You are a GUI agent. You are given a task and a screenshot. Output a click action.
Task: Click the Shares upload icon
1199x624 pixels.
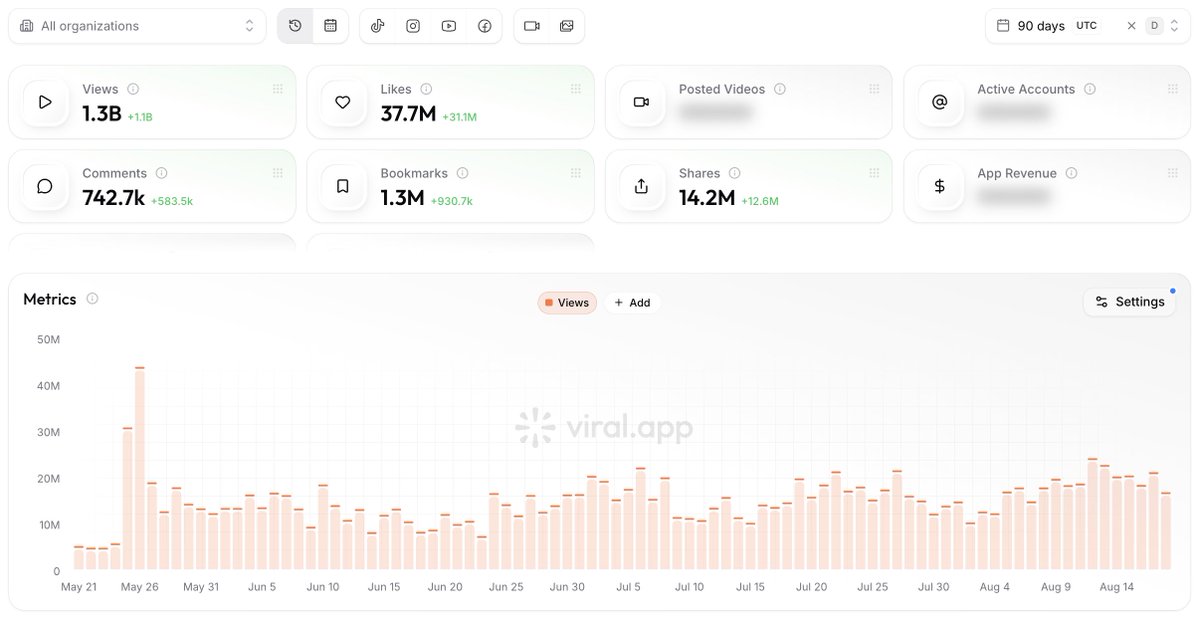642,186
